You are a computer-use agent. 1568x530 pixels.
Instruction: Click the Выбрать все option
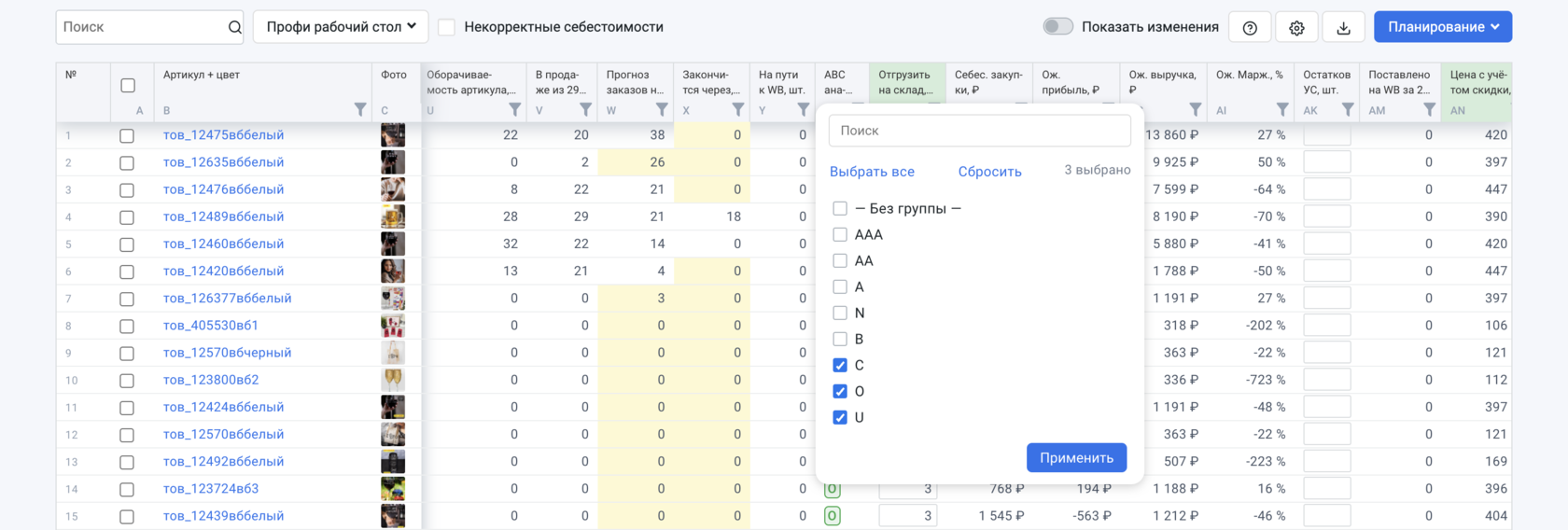point(872,172)
